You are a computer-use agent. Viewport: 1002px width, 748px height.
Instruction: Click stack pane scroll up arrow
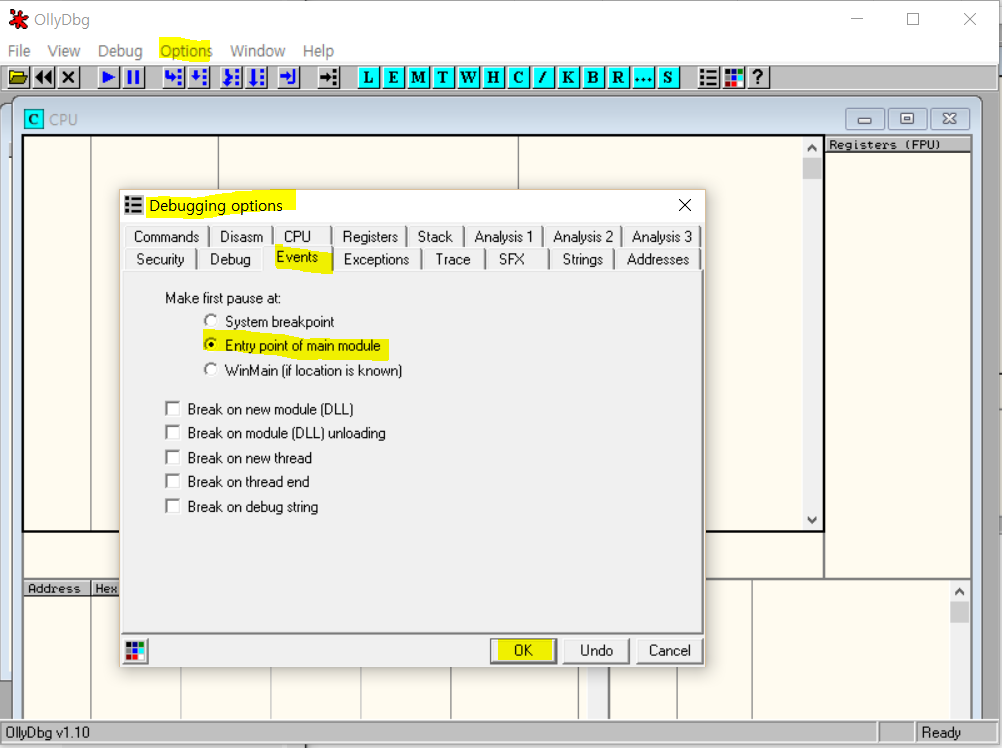(x=959, y=592)
